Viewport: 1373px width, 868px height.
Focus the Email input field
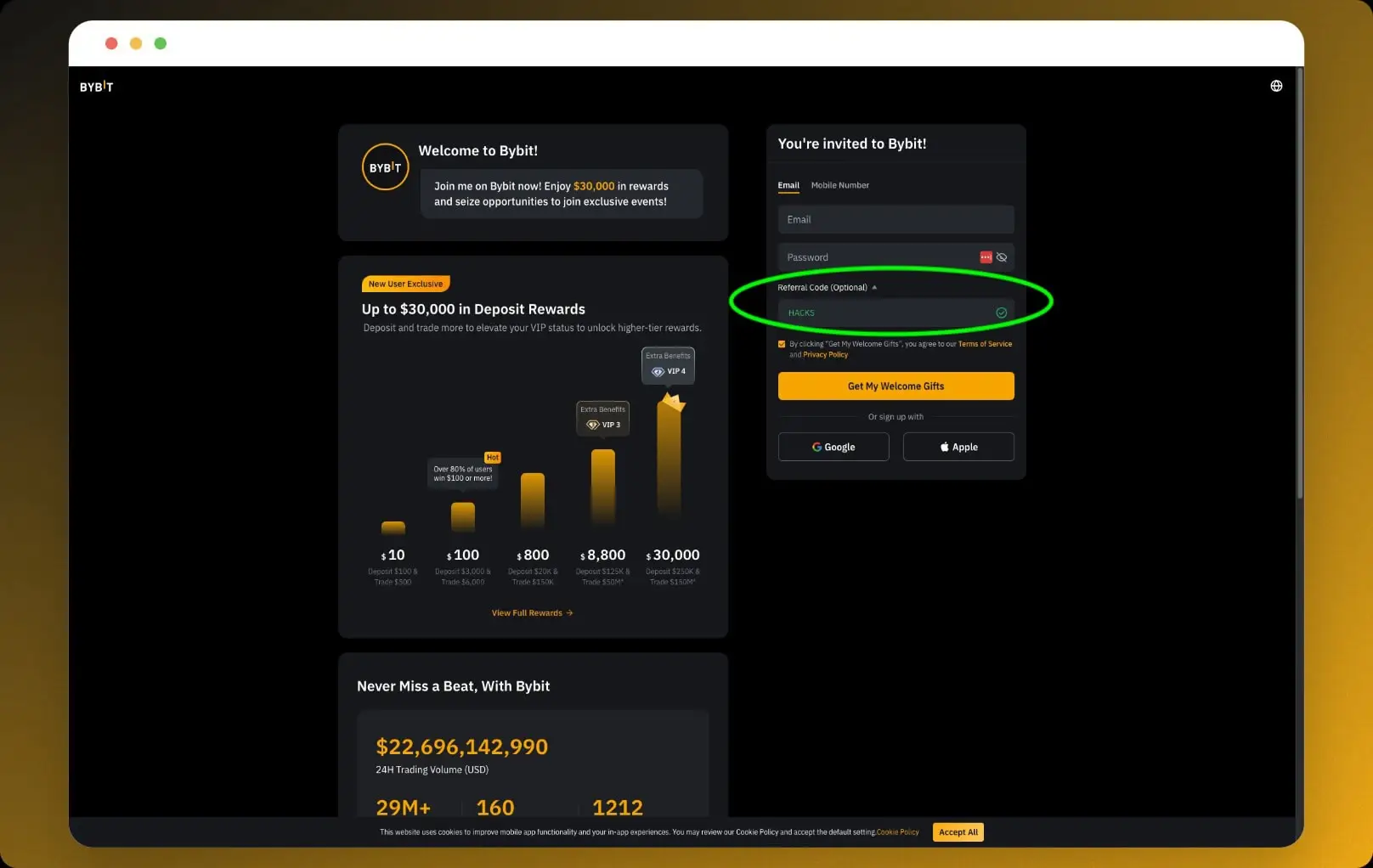tap(896, 219)
